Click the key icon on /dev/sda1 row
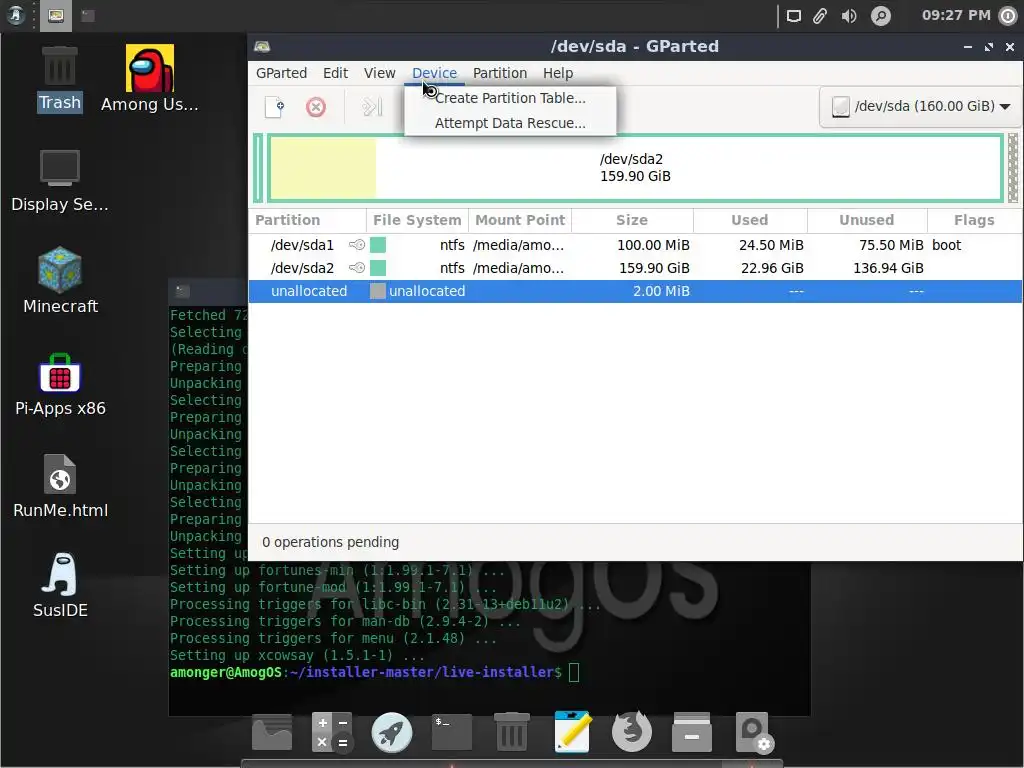This screenshot has height=768, width=1024. tap(357, 245)
